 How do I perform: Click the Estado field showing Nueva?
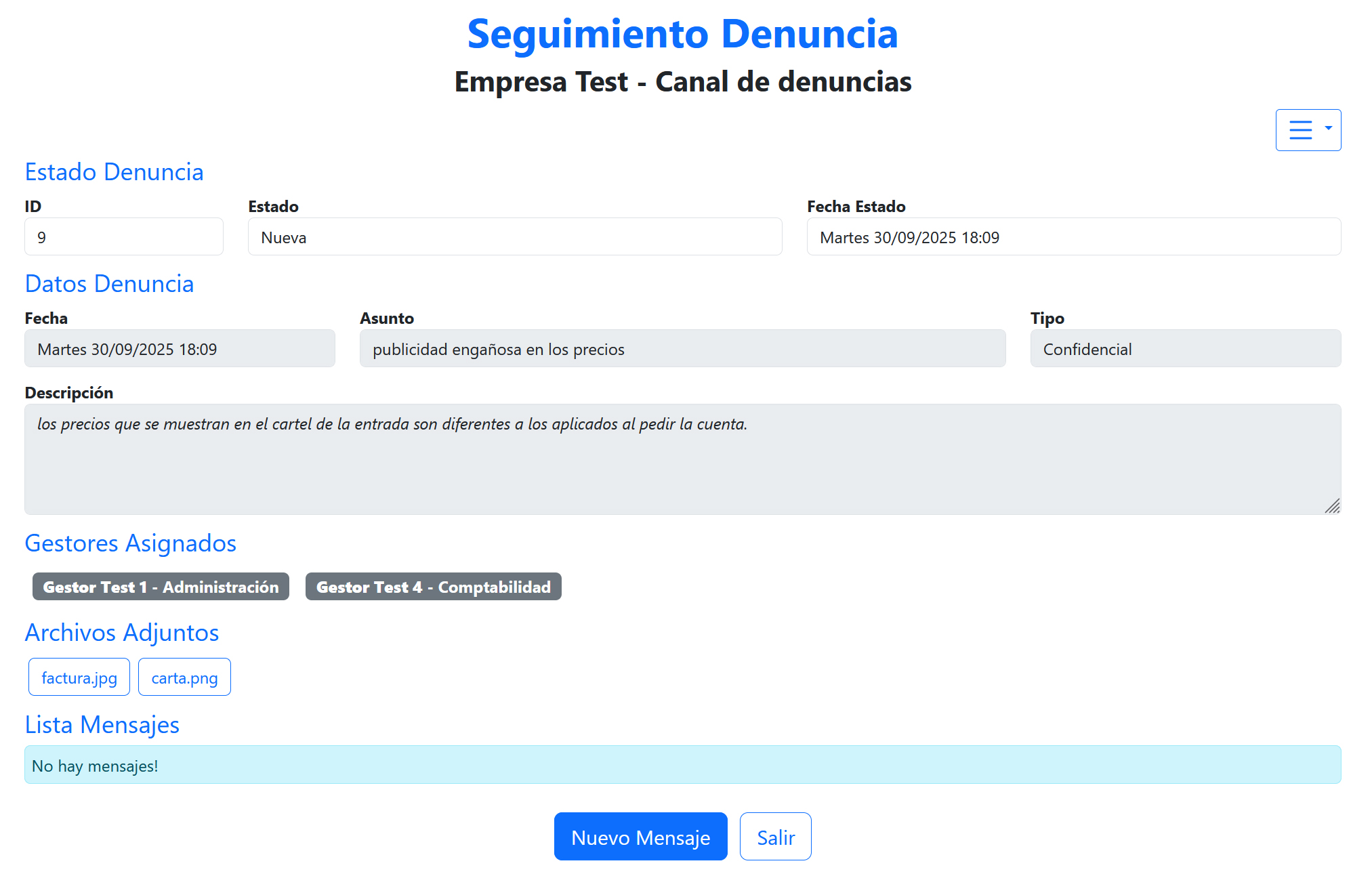pos(514,236)
